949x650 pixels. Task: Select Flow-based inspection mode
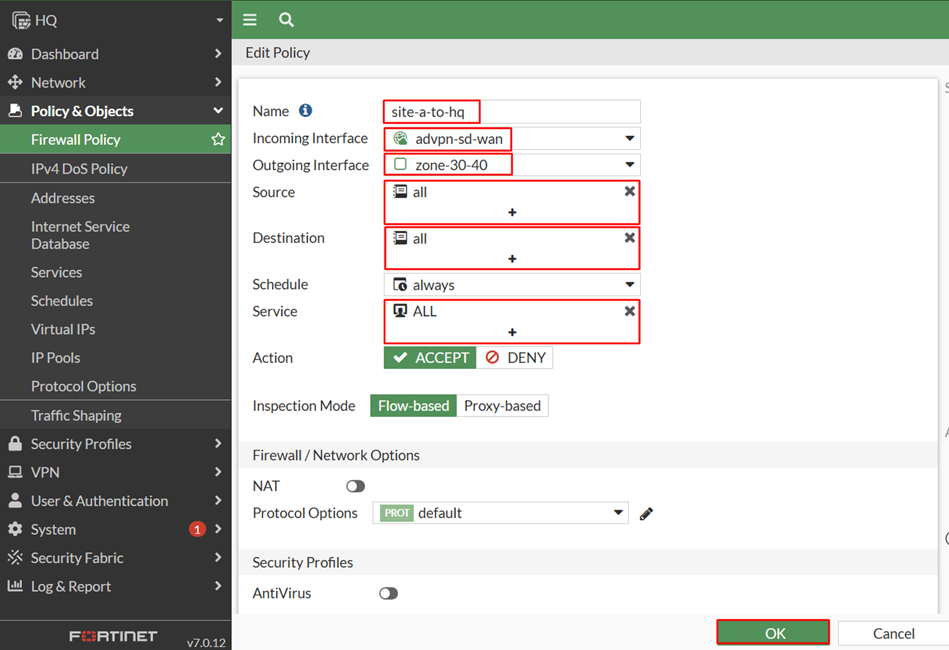coord(413,406)
